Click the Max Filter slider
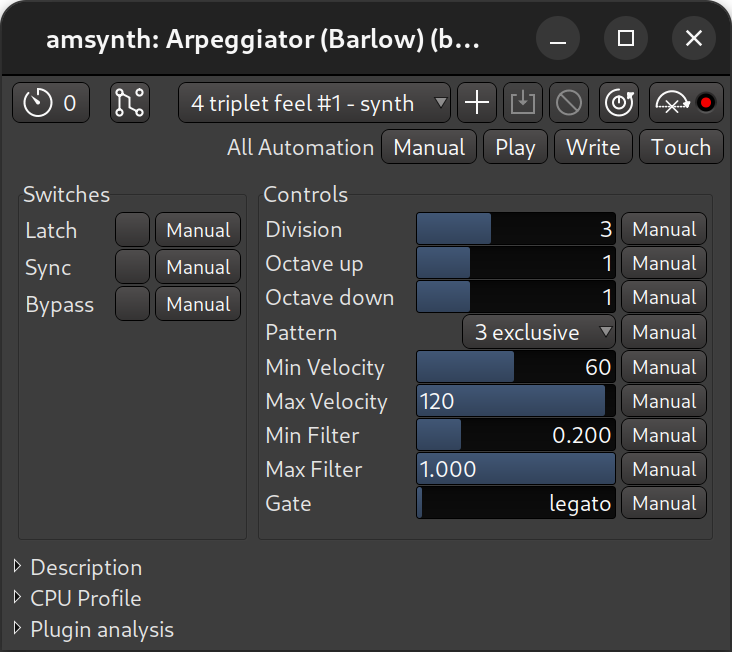 [x=516, y=469]
